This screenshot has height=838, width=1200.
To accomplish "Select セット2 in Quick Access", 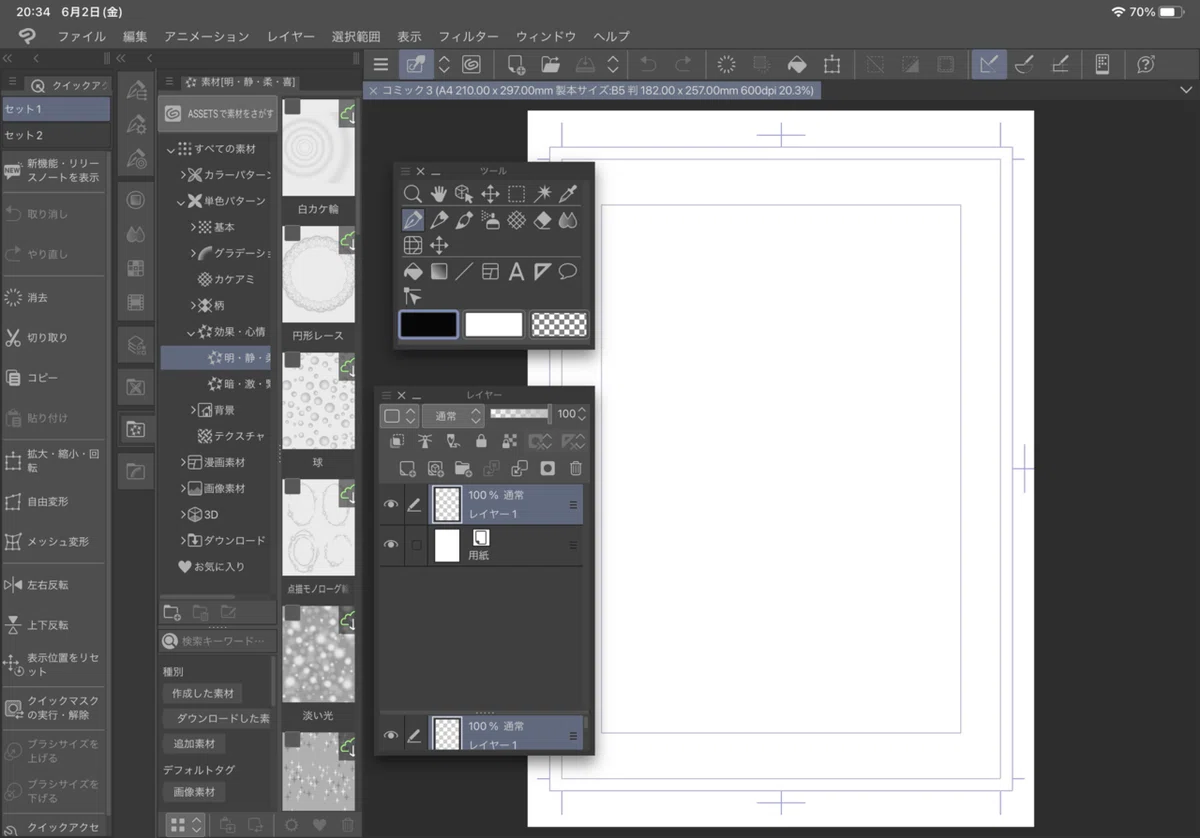I will [56, 135].
